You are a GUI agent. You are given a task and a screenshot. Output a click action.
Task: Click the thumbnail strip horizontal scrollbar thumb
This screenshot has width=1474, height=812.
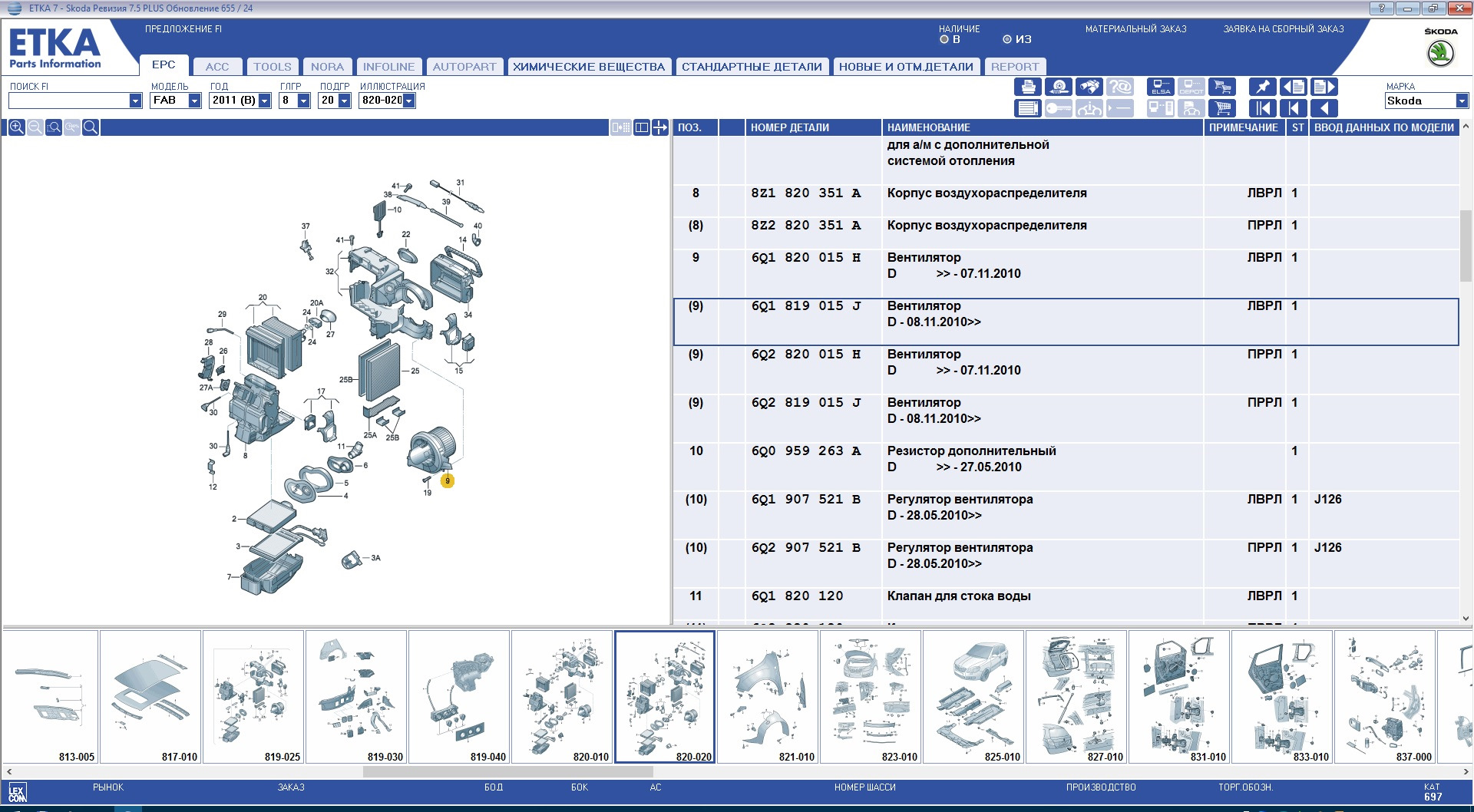click(x=507, y=771)
